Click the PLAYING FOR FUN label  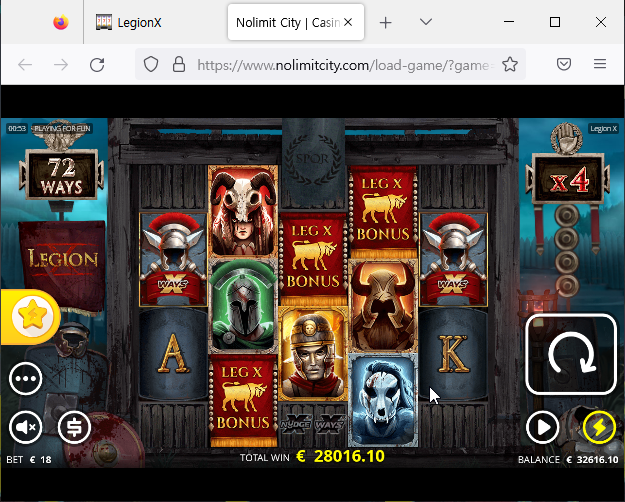coord(62,128)
